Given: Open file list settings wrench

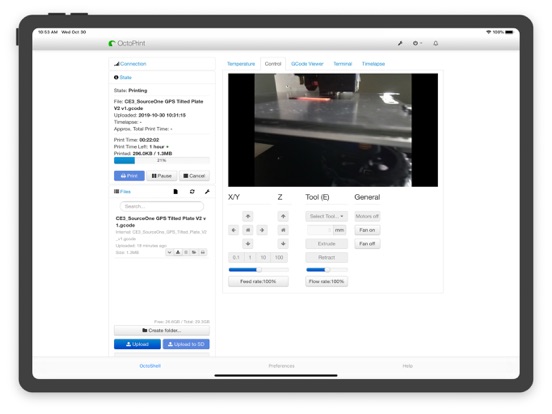Looking at the screenshot, I should [x=207, y=192].
